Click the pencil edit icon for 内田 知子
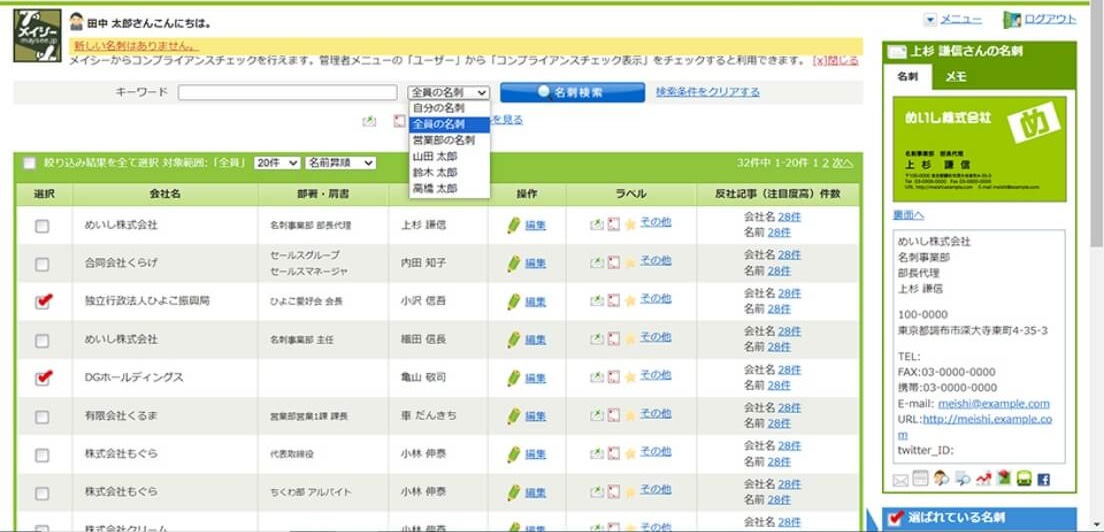Image resolution: width=1104 pixels, height=532 pixels. click(514, 263)
